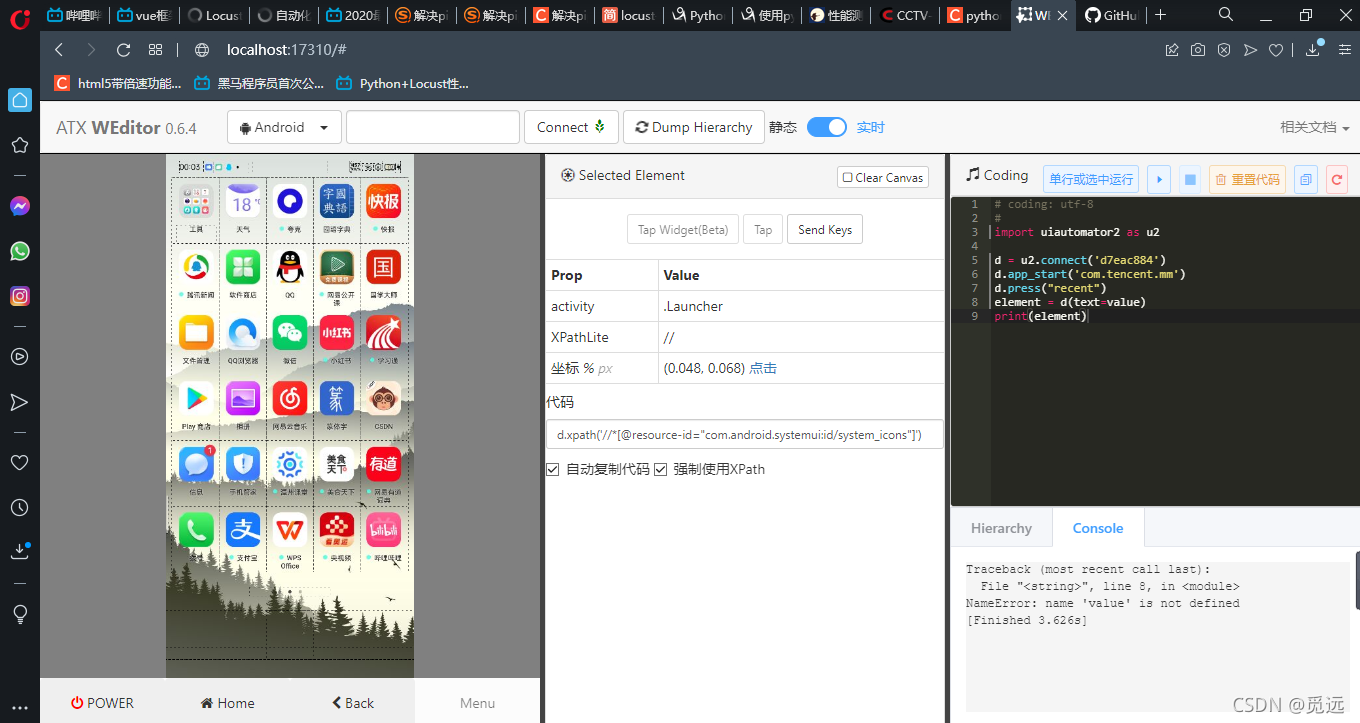Reload the page in the browser toolbar
The height and width of the screenshot is (723, 1360).
(124, 50)
